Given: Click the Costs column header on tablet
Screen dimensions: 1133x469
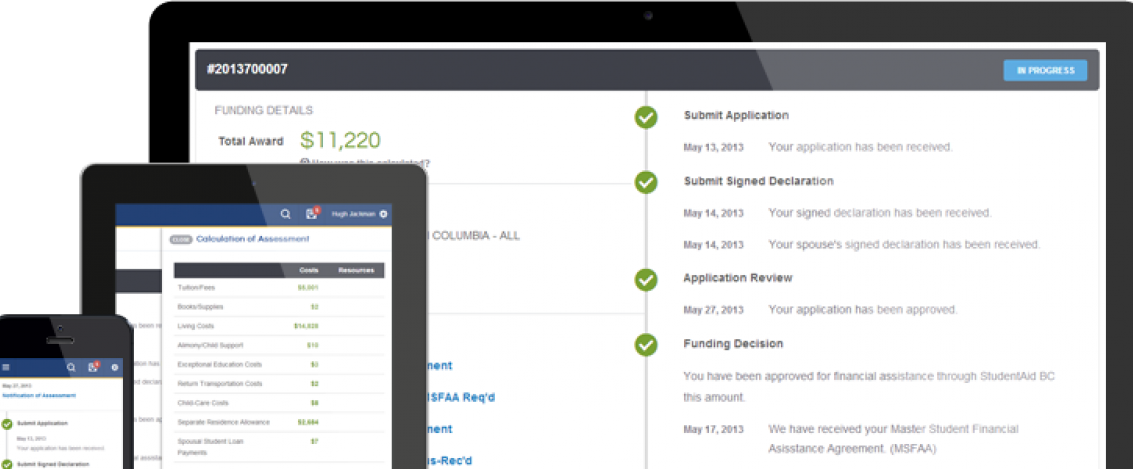Looking at the screenshot, I should [309, 270].
